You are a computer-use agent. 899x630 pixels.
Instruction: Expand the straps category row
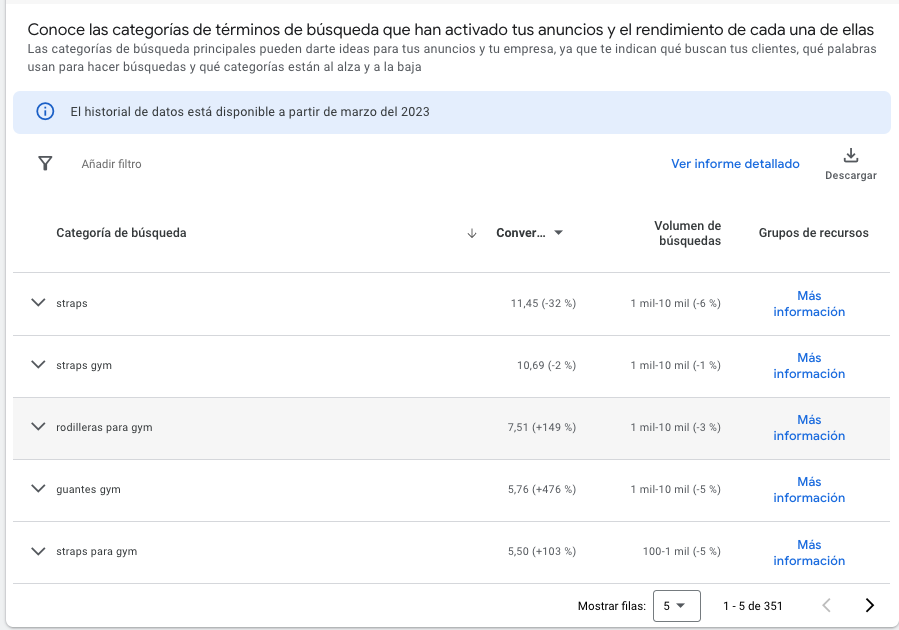coord(38,303)
